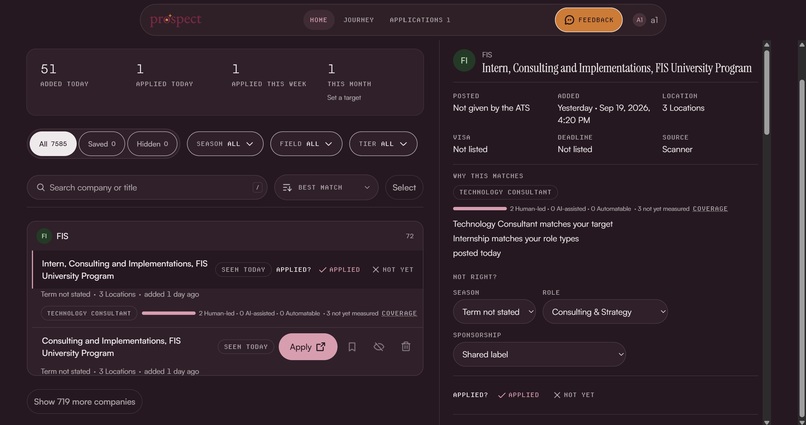This screenshot has width=806, height=425.
Task: Open the Term not stated season dropdown
Action: click(494, 312)
